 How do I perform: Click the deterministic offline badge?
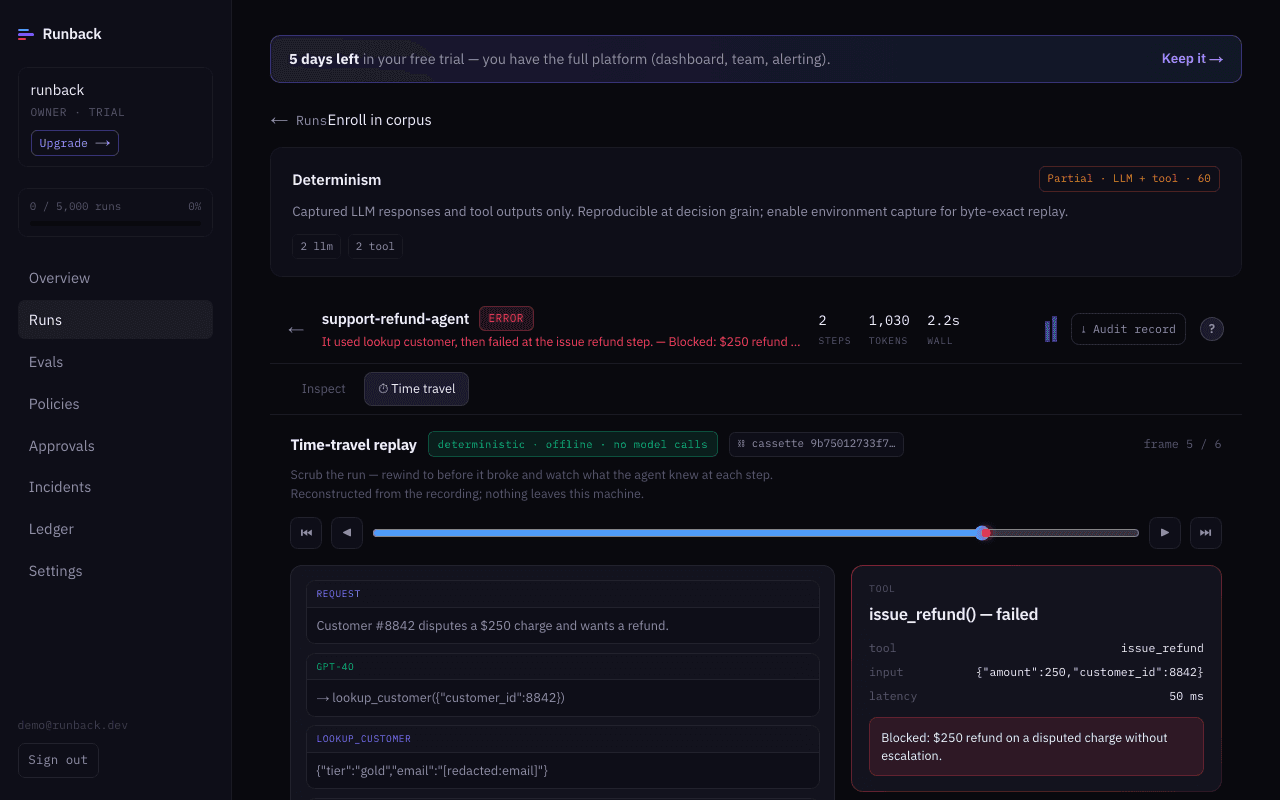[573, 444]
